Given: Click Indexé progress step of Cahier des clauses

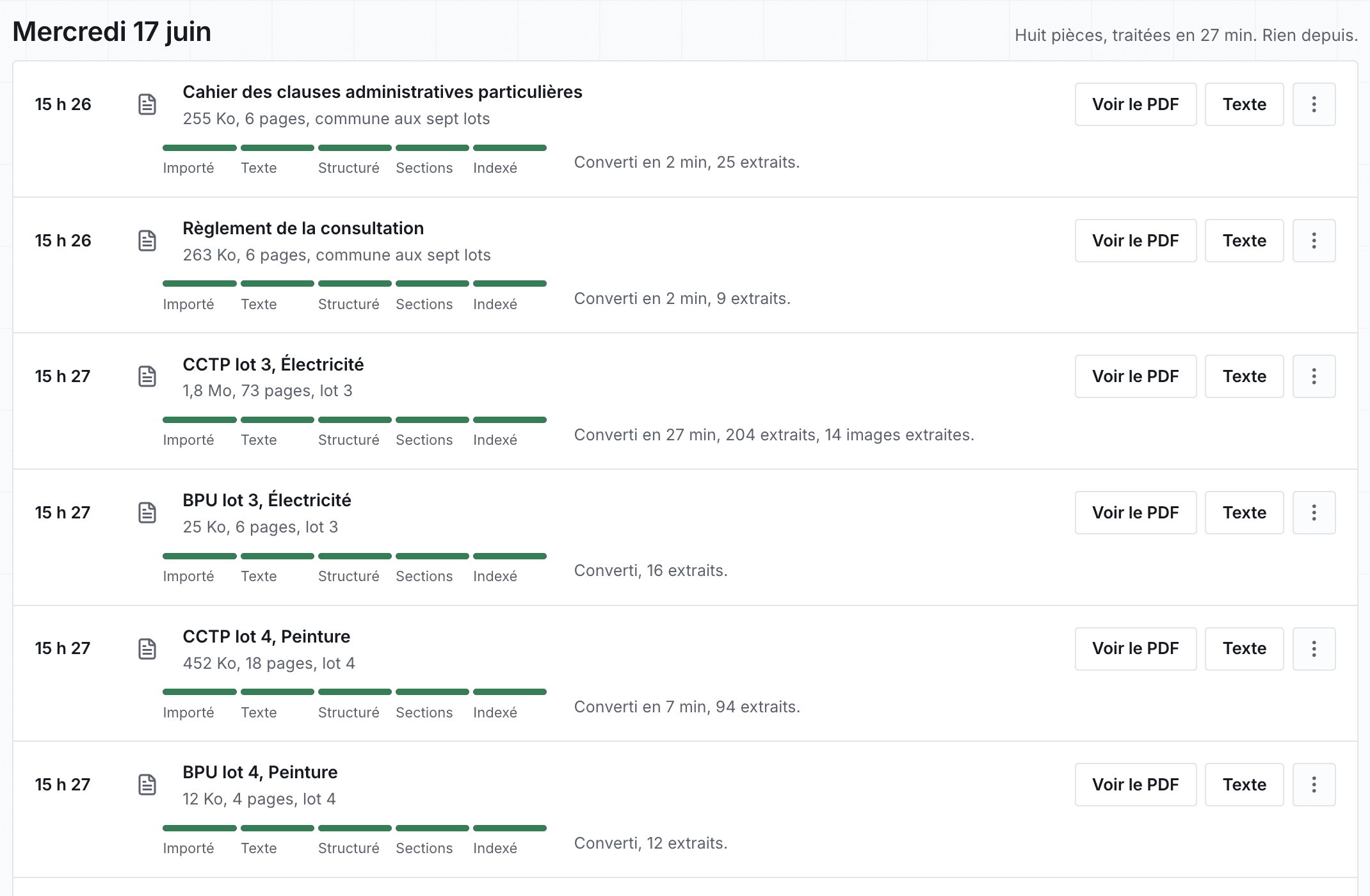Looking at the screenshot, I should [510, 160].
